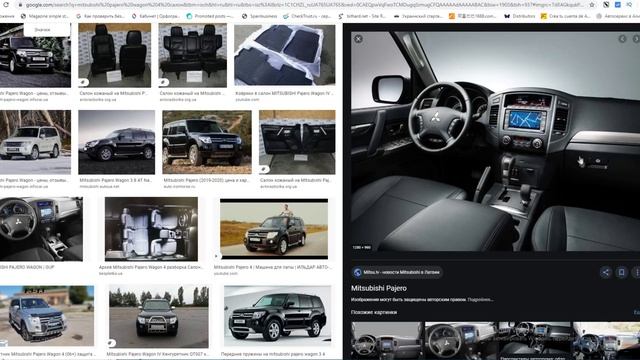Go to previous image in preview
640x360 pixels.
(x=622, y=39)
